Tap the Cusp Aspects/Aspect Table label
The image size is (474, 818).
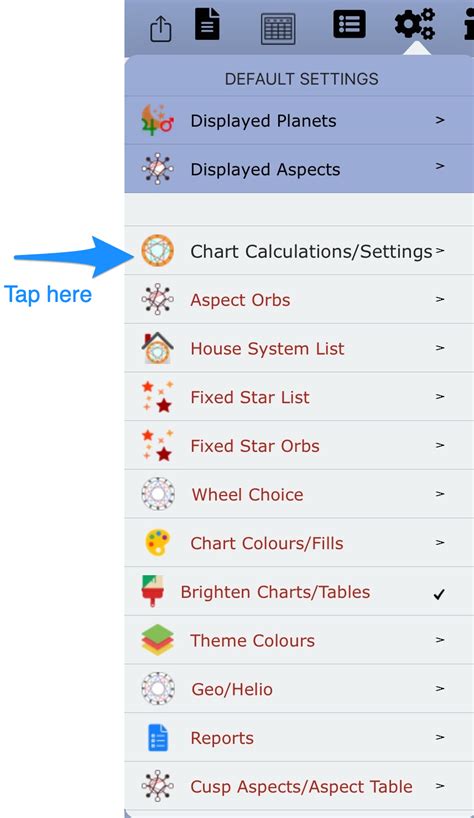click(x=301, y=787)
